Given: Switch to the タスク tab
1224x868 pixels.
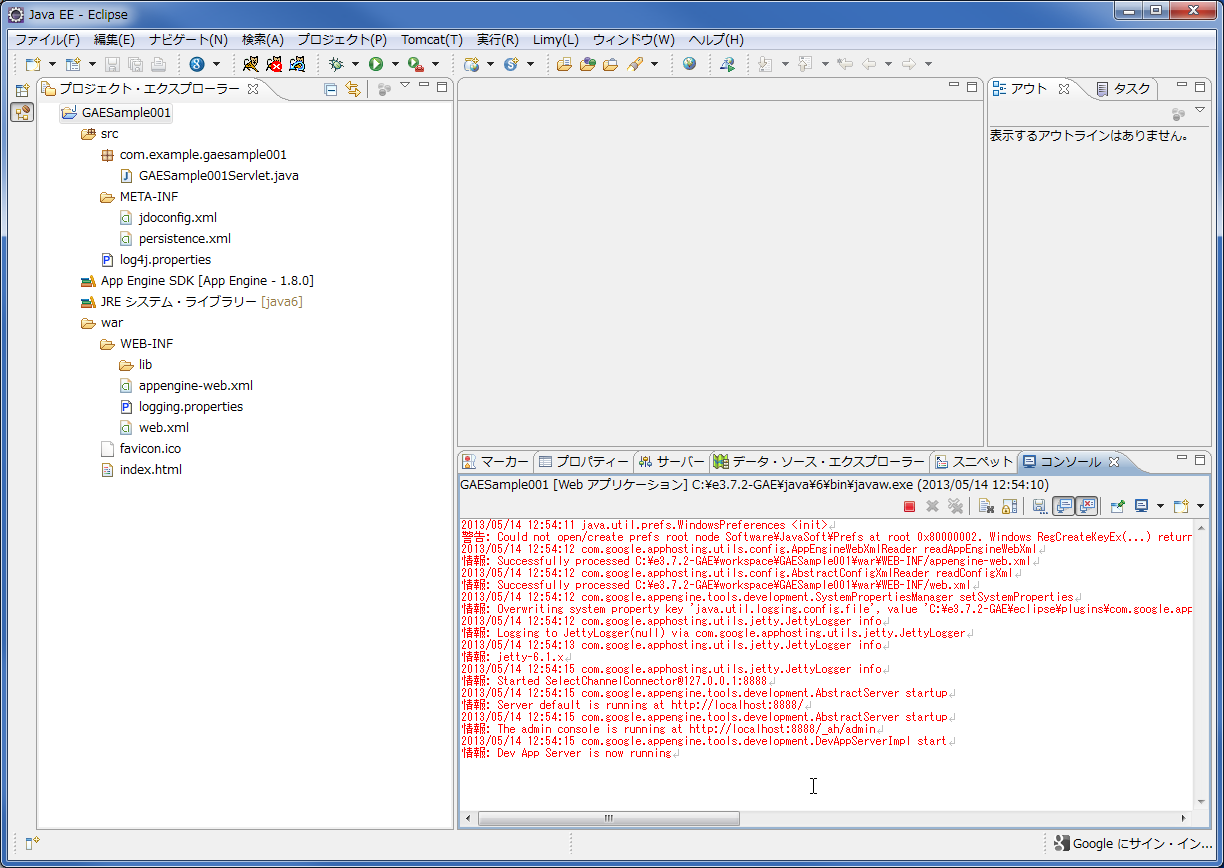Looking at the screenshot, I should (1122, 89).
